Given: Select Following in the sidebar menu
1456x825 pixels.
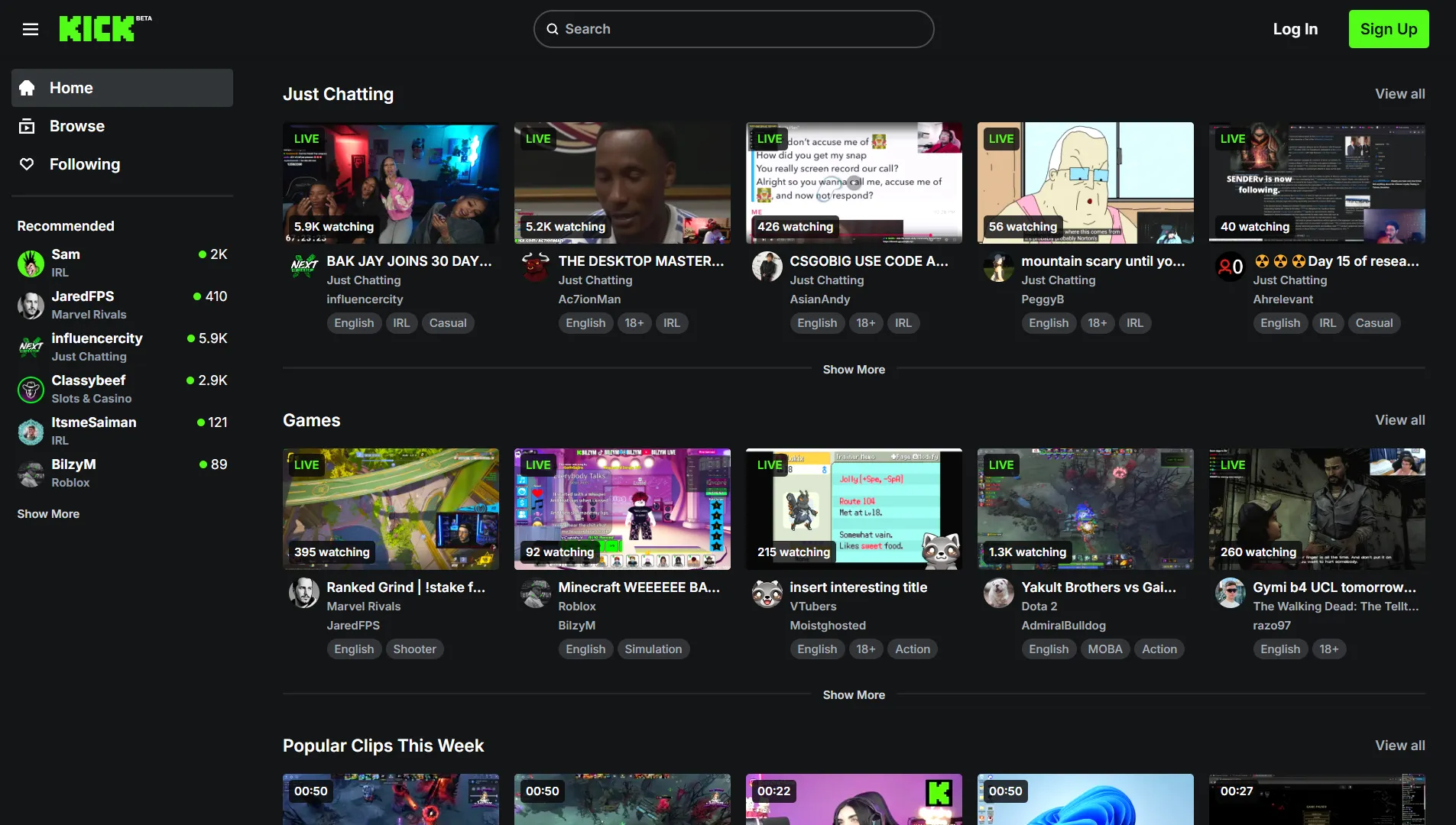Looking at the screenshot, I should 85,164.
